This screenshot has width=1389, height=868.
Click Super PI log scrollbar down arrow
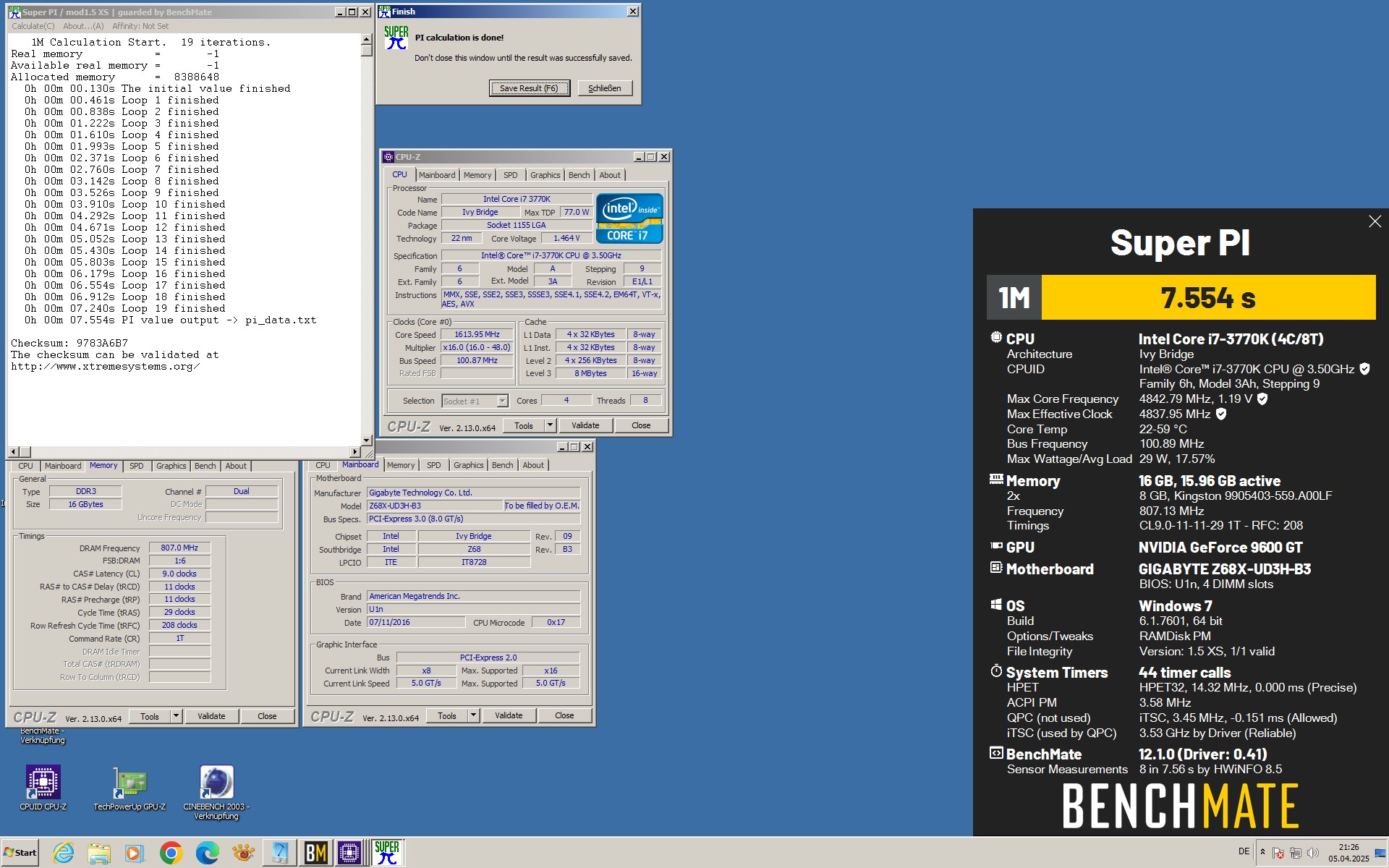click(366, 440)
